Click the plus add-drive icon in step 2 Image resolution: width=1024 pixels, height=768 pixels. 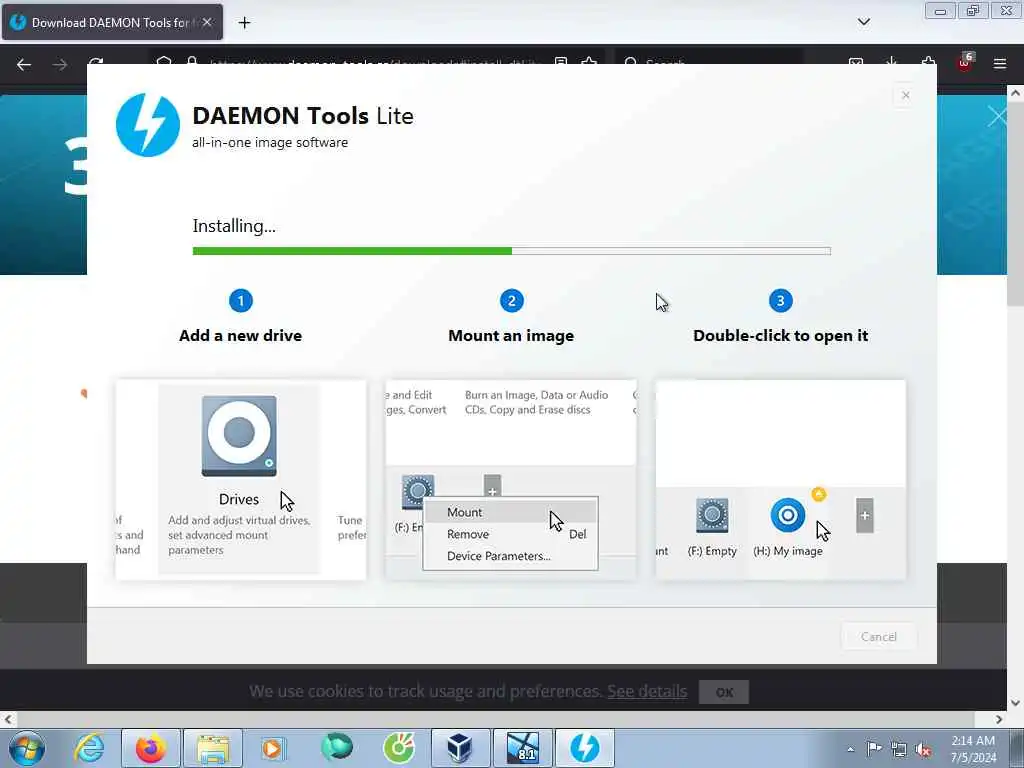pos(492,488)
